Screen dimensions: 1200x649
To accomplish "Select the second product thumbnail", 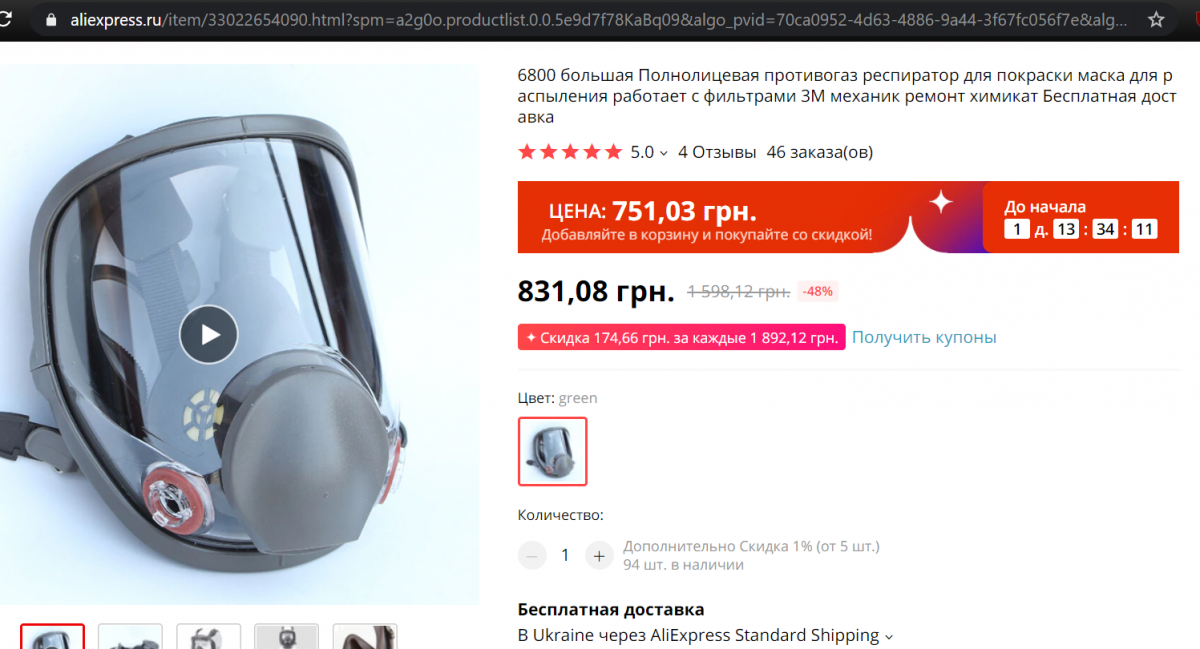I will 131,636.
